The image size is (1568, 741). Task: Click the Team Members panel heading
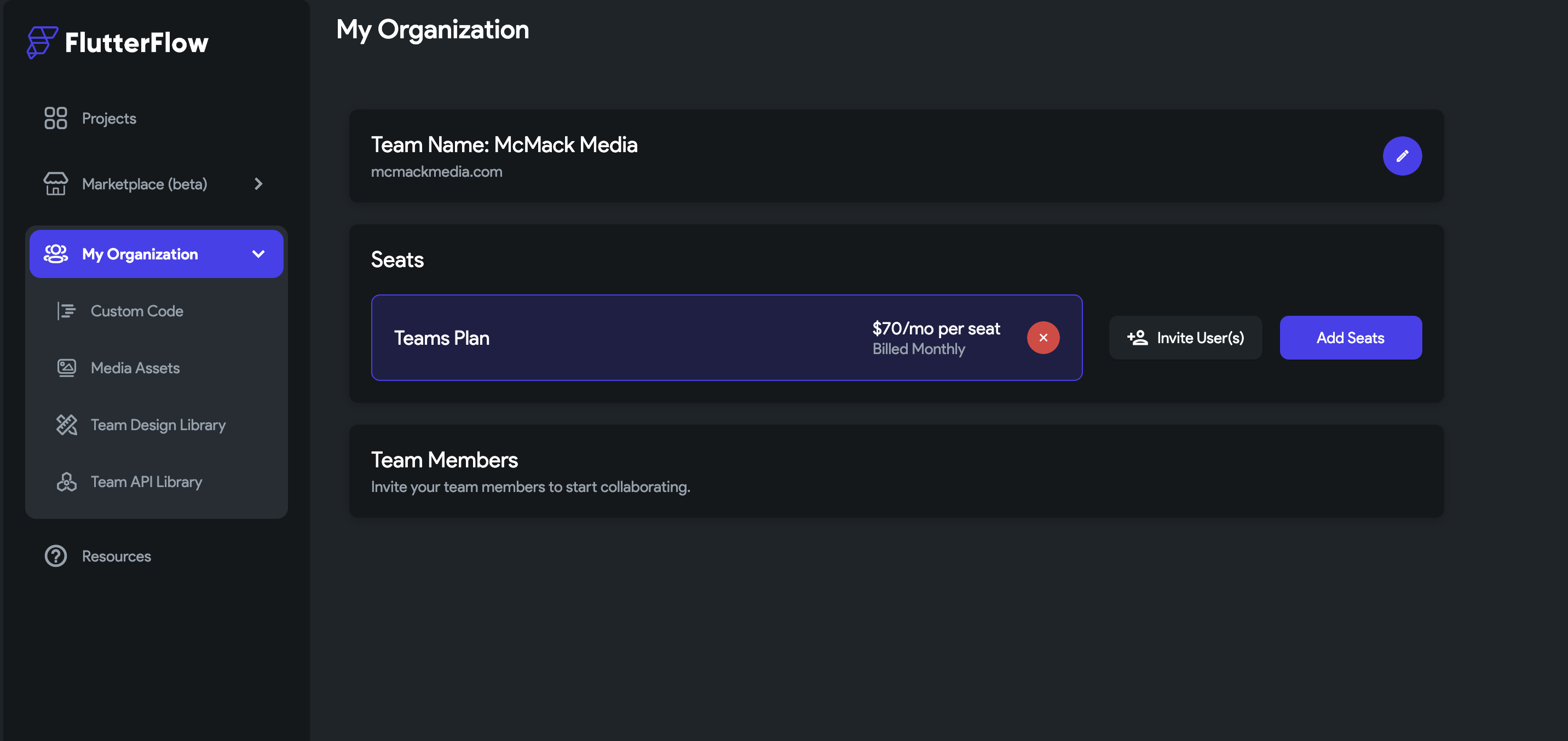tap(445, 459)
